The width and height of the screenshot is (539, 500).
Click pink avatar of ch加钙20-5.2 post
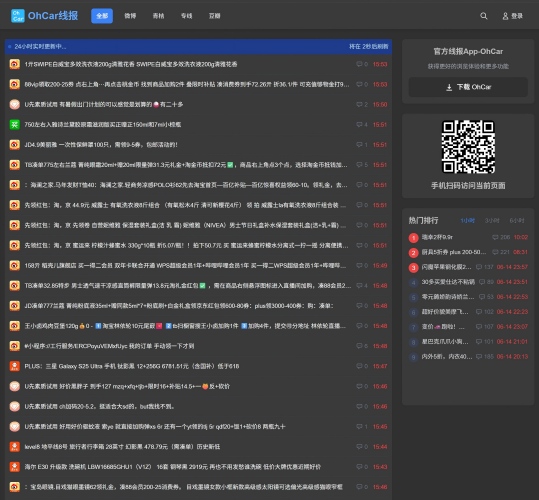(14, 407)
